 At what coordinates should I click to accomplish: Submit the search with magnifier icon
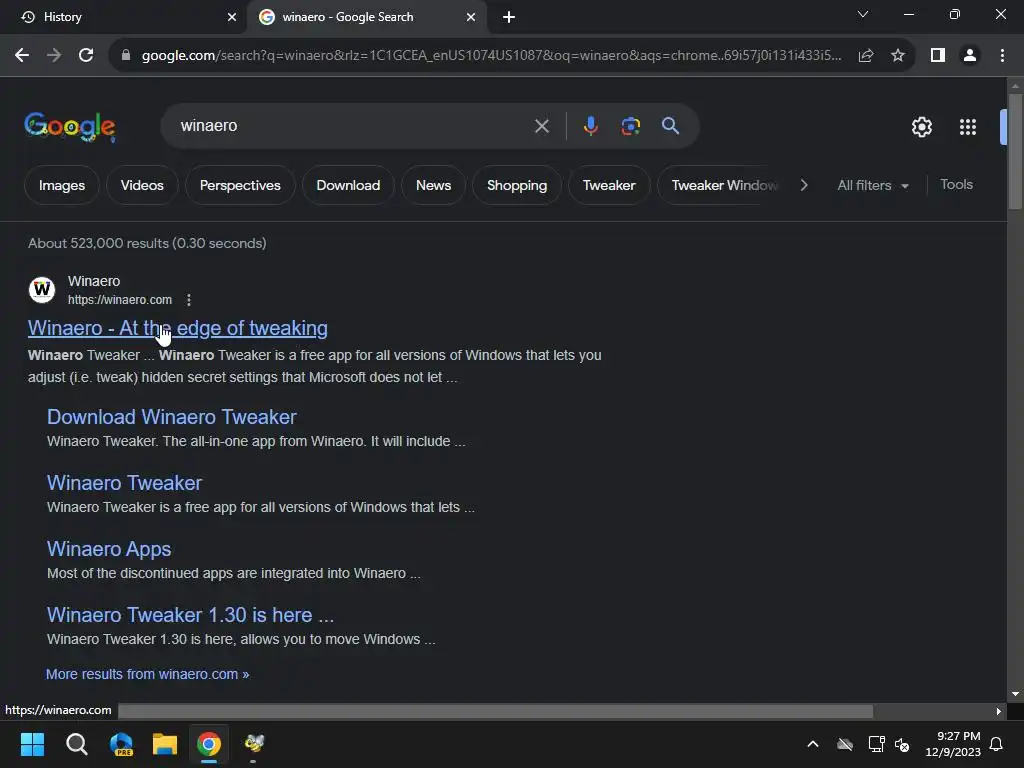[670, 126]
